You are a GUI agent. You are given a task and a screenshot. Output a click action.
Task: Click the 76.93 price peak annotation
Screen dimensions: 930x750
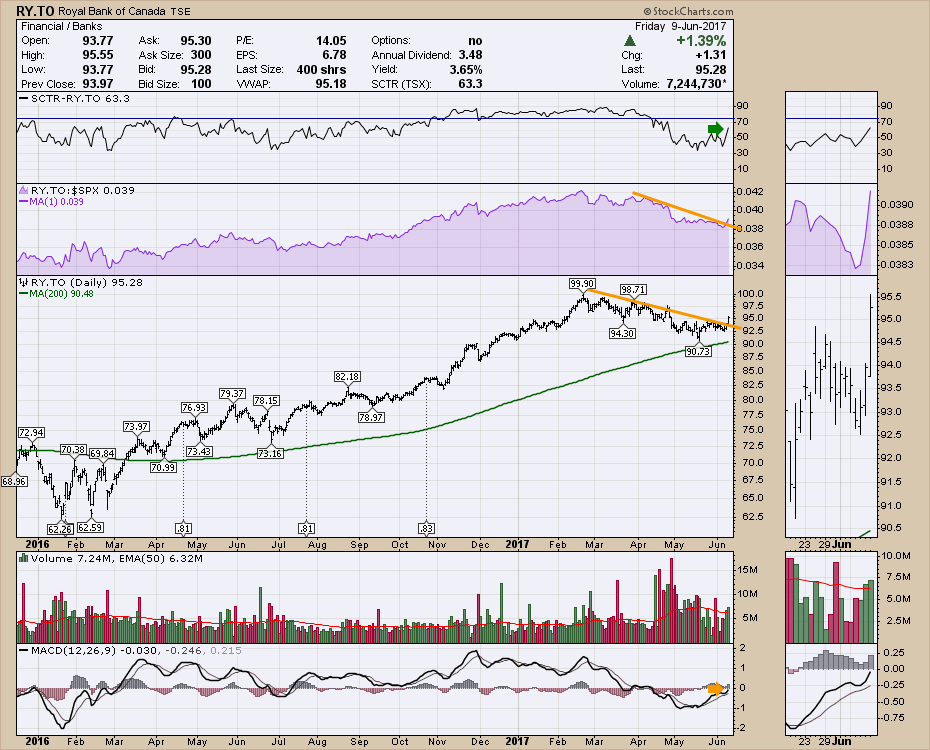coord(194,408)
